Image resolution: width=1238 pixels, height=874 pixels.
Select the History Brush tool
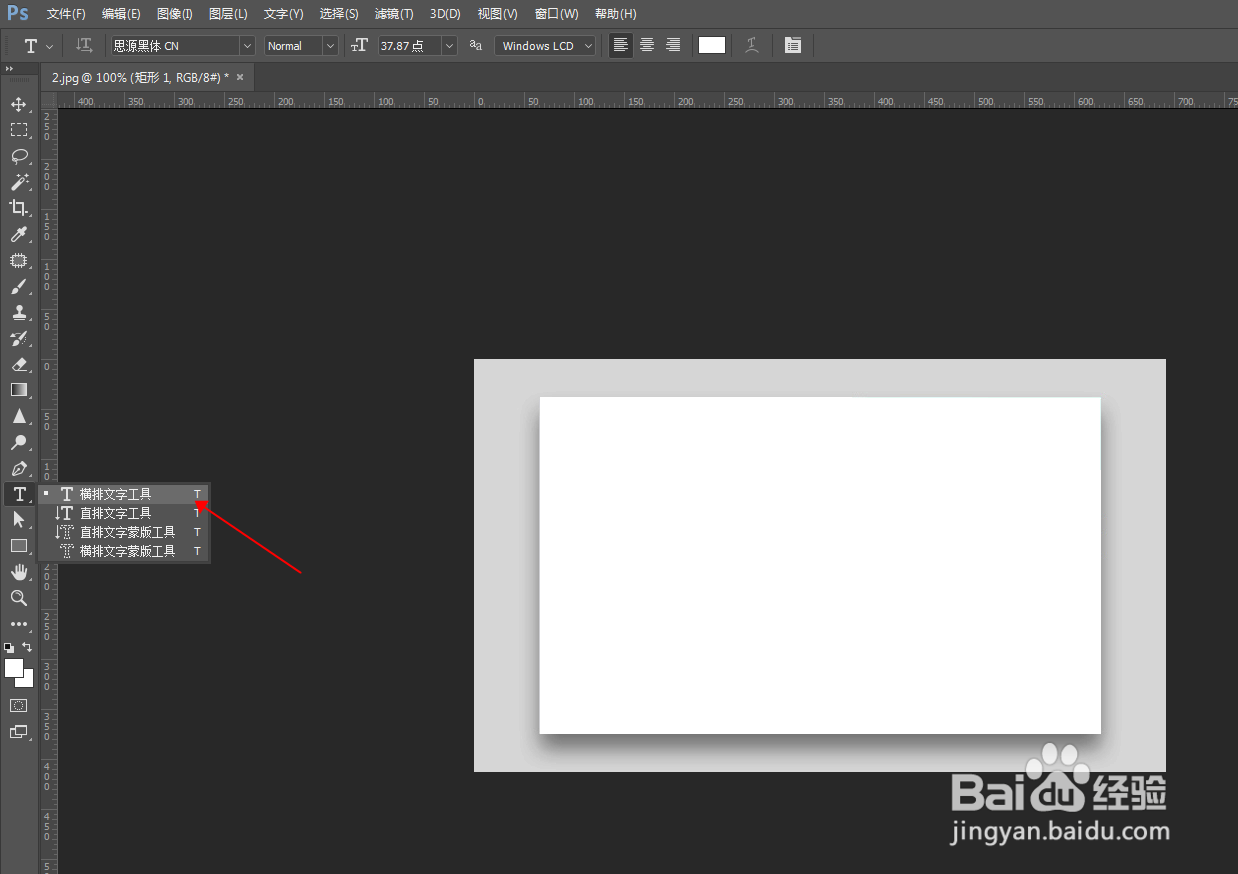click(19, 338)
